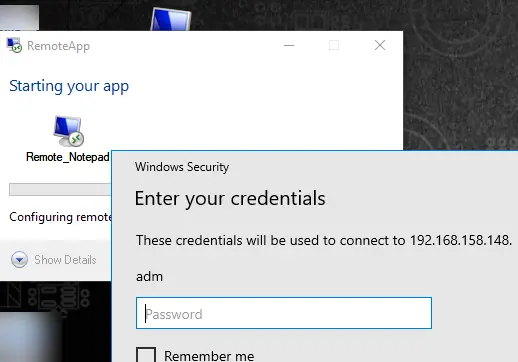Viewport: 518px width, 362px height.
Task: Select the desktop icon behind RemoteApp window
Action: pyautogui.click(x=171, y=19)
